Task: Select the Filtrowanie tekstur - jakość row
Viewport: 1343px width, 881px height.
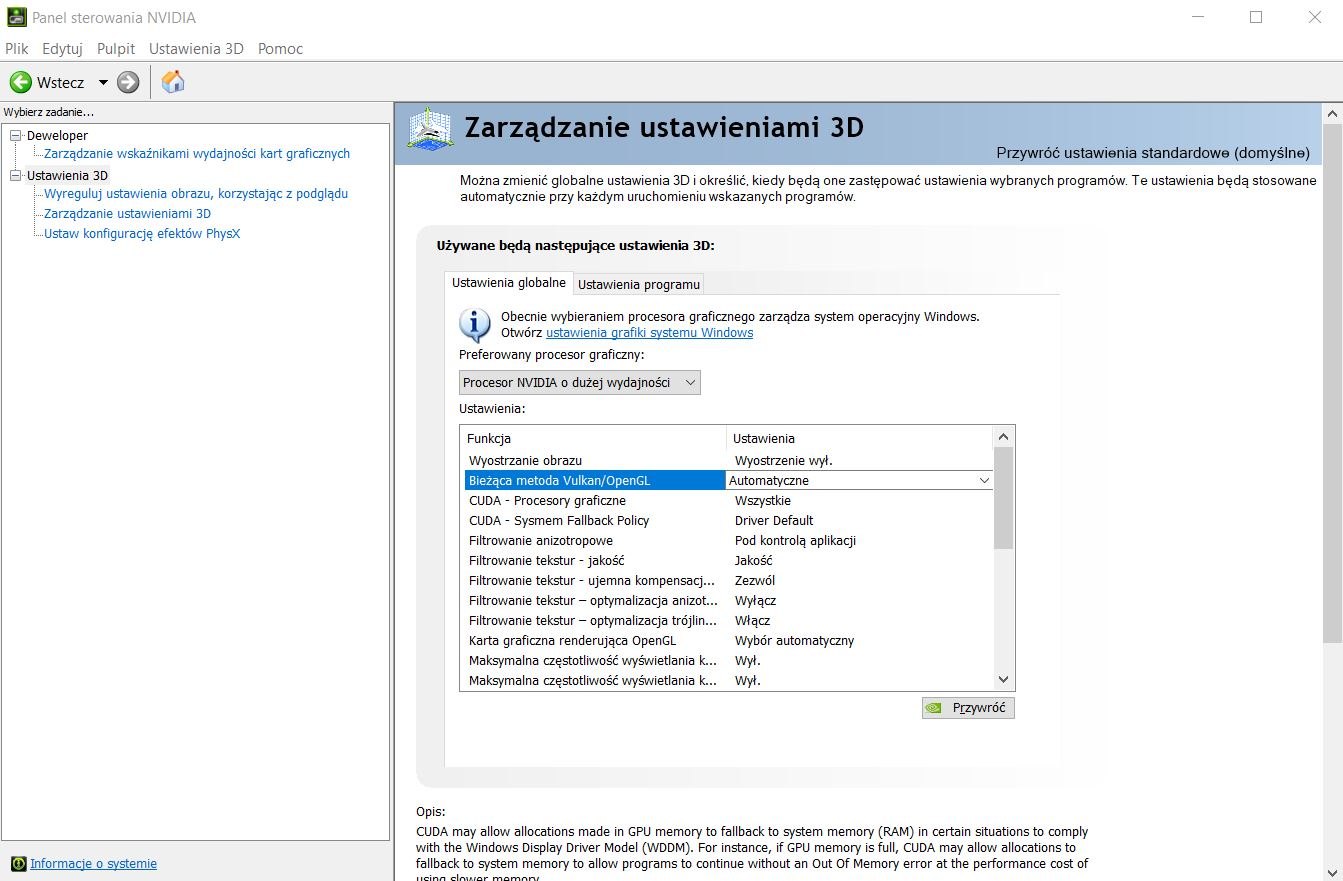Action: [727, 560]
